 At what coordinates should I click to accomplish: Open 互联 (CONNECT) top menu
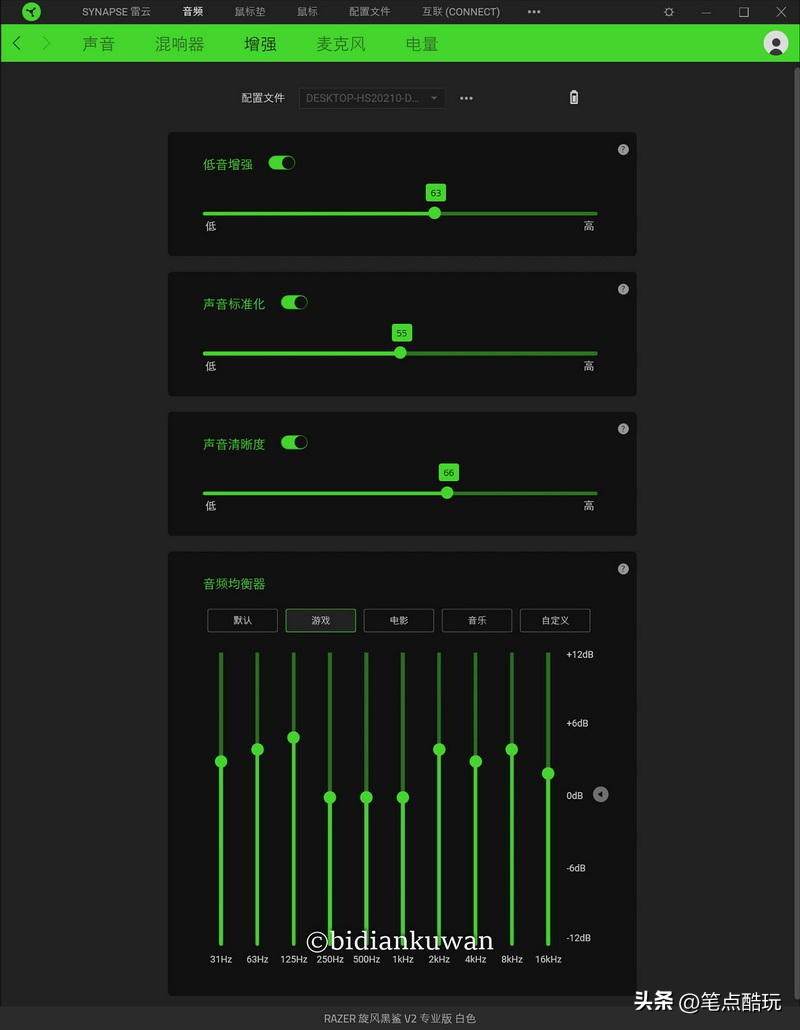click(460, 12)
